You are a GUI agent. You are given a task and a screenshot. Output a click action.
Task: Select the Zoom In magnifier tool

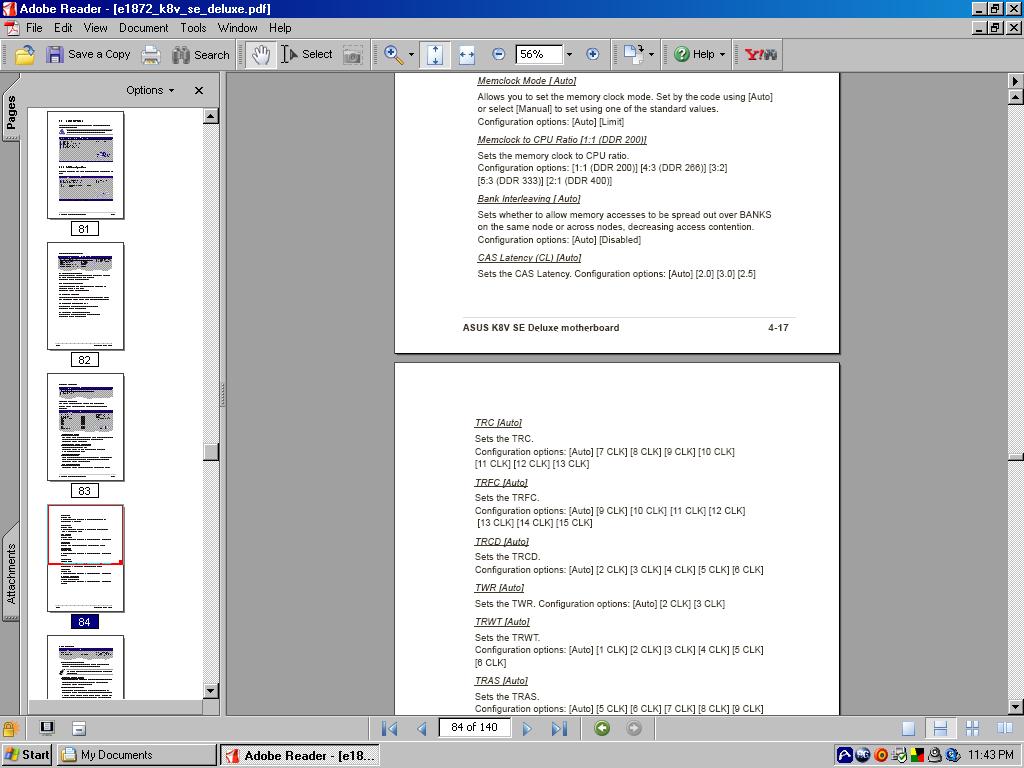point(394,55)
